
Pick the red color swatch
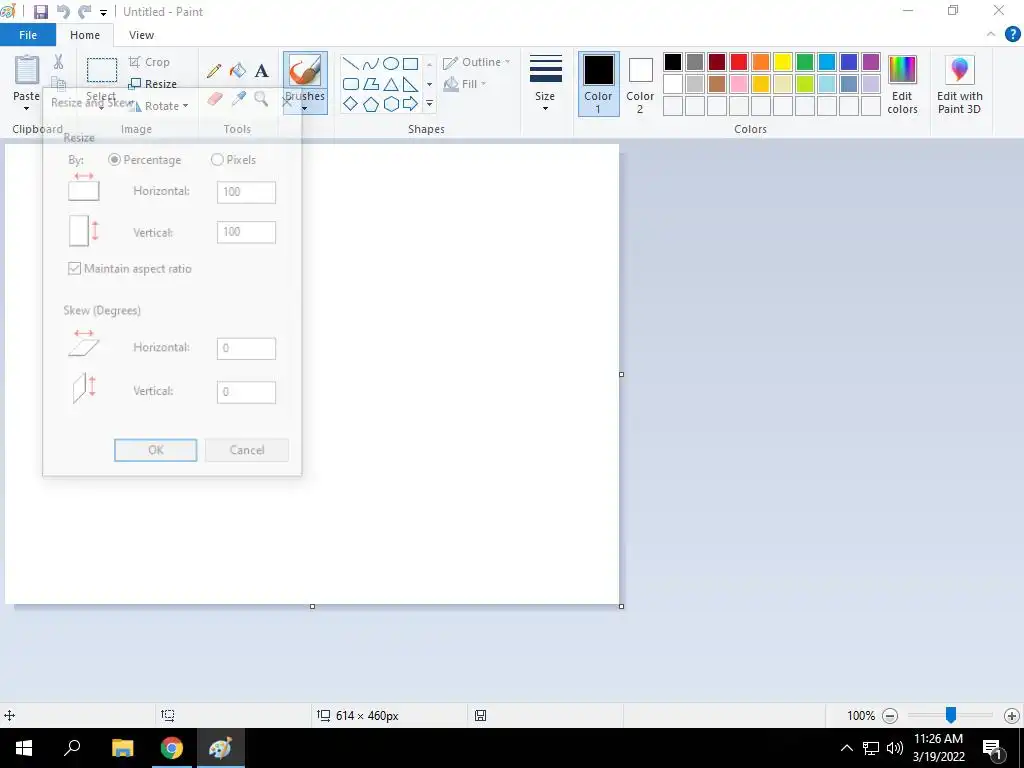click(739, 62)
